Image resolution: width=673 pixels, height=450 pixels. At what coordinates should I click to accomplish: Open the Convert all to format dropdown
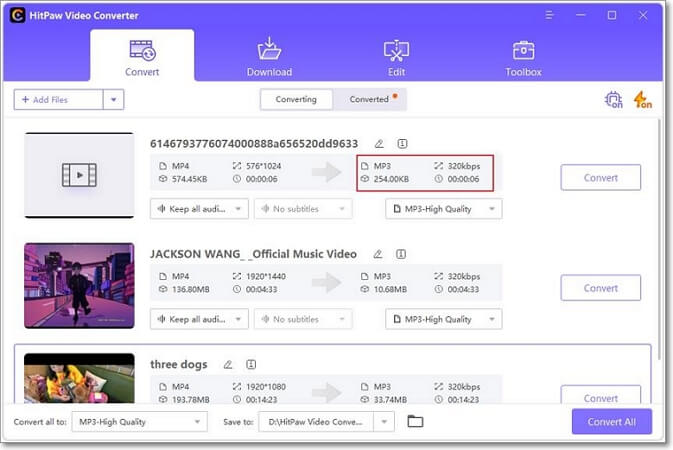pos(139,422)
